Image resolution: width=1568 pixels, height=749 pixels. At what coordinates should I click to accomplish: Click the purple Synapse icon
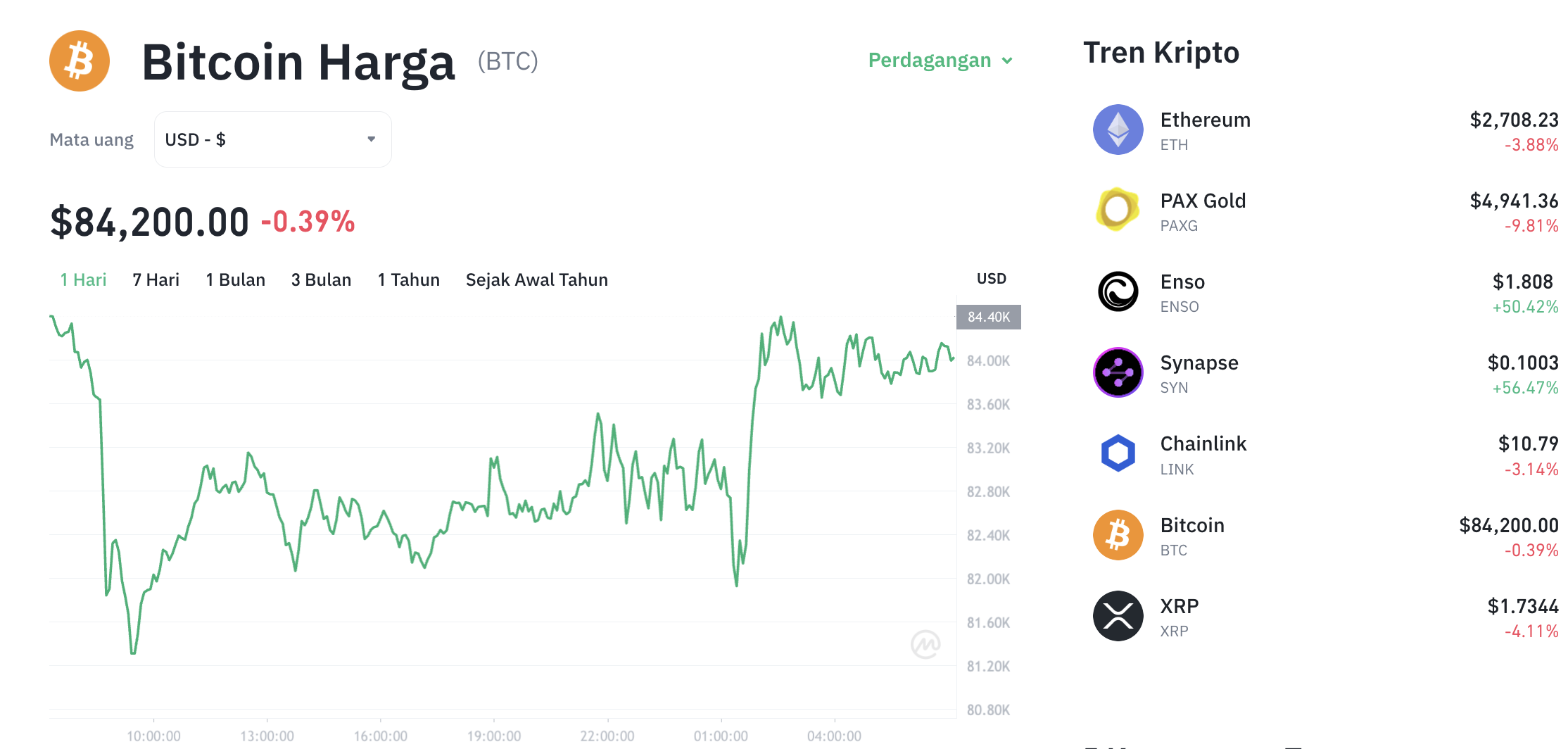pyautogui.click(x=1118, y=372)
